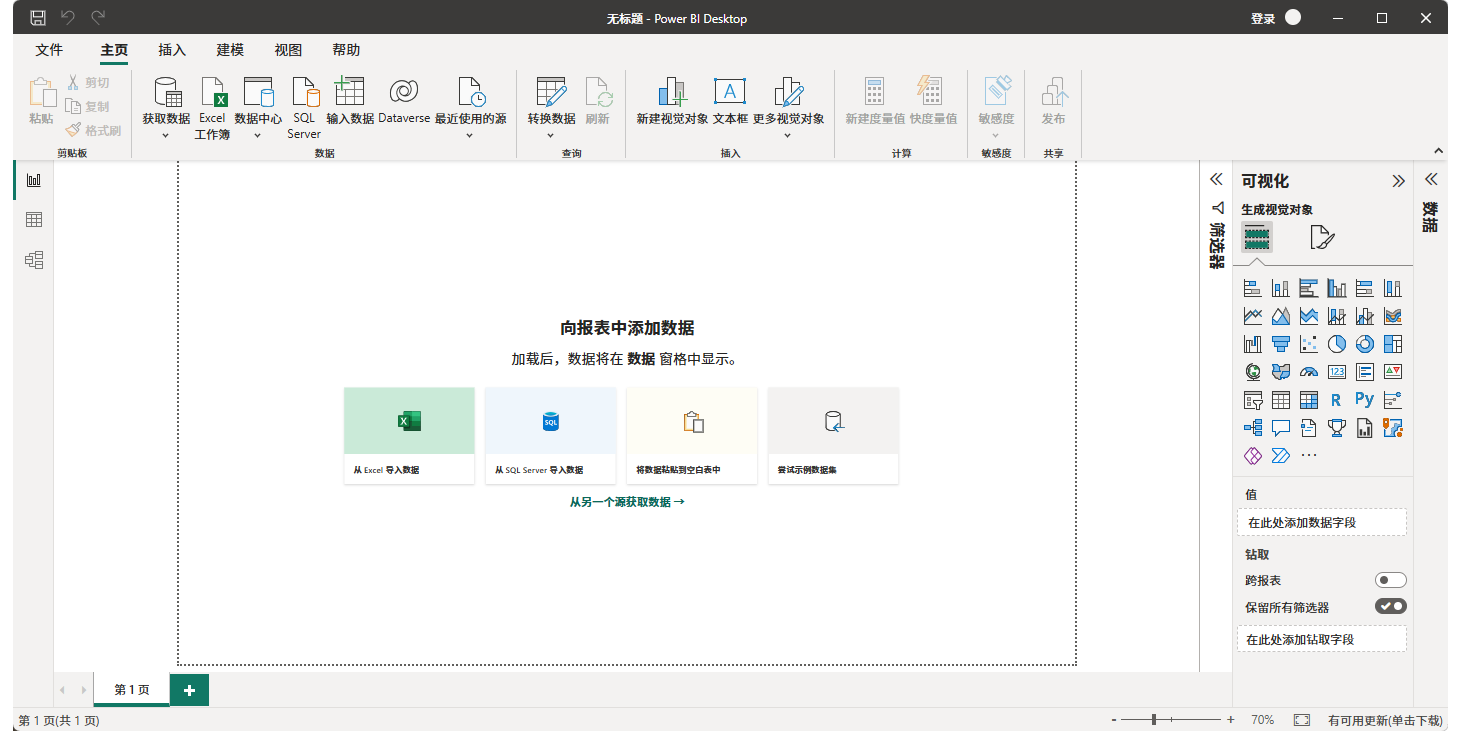
Task: Enable 跨报表 drillthrough toggle
Action: (1391, 579)
